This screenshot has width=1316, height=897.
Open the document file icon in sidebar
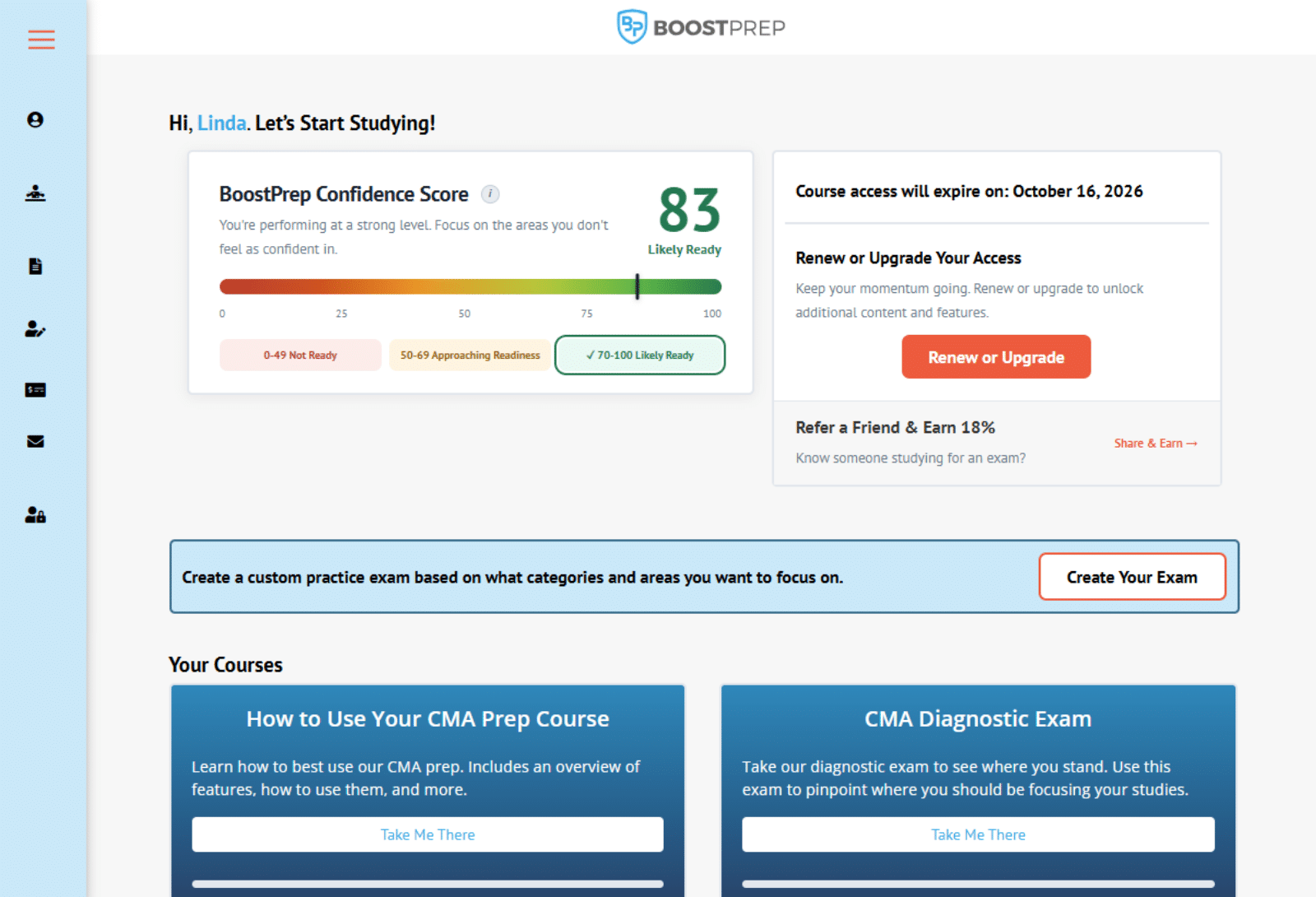pos(35,266)
